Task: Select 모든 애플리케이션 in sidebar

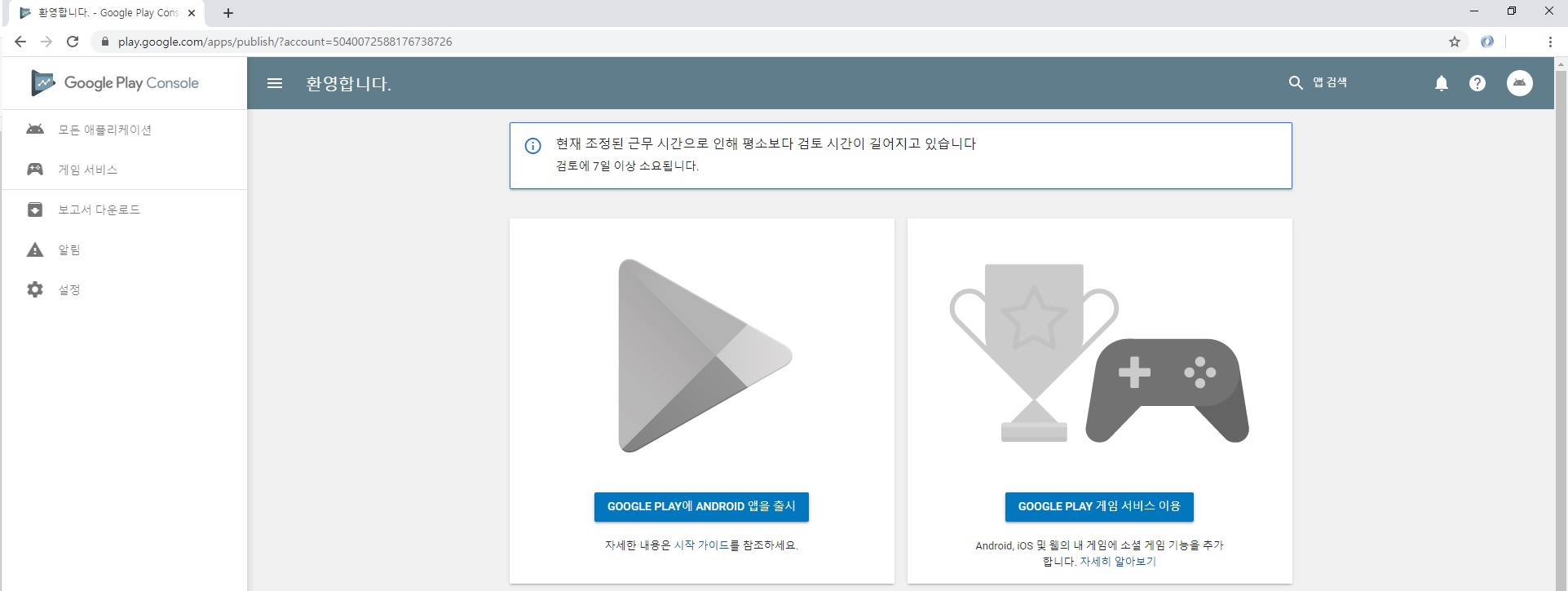Action: (x=125, y=130)
